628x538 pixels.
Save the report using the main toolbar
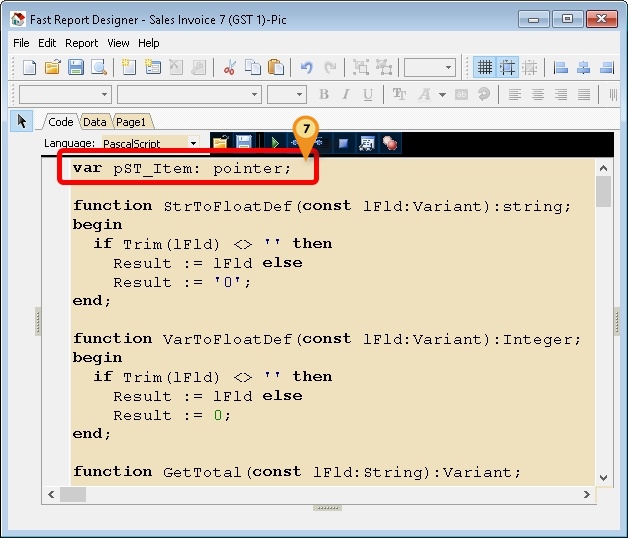pos(75,68)
